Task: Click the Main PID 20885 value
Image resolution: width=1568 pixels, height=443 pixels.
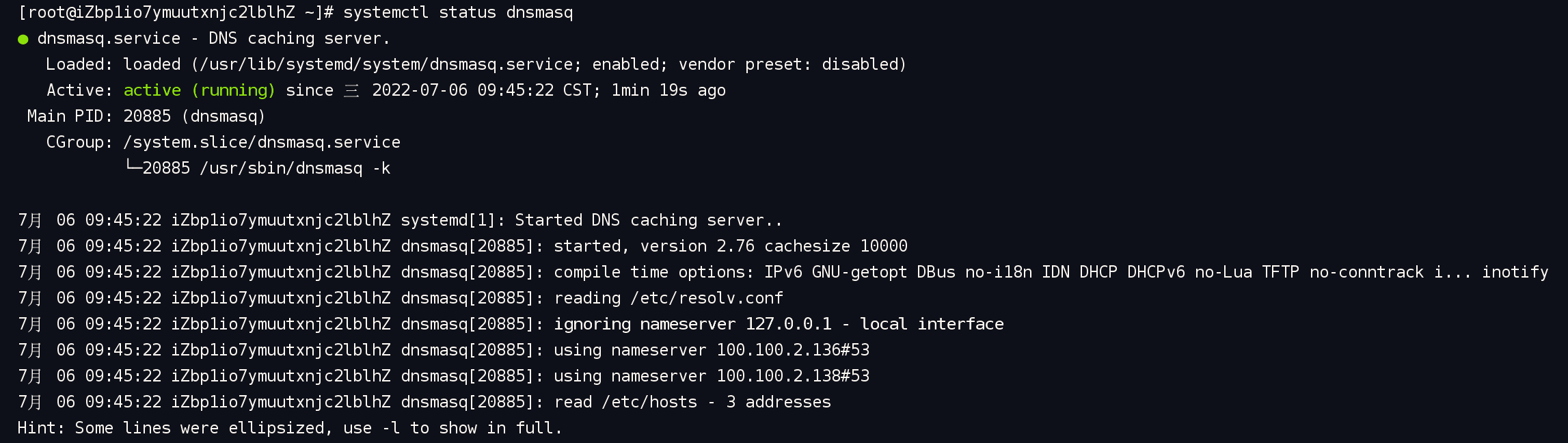Action: 147,116
